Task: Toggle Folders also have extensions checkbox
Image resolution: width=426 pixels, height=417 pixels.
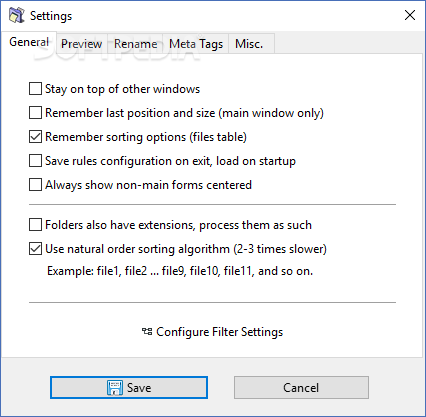Action: point(35,225)
